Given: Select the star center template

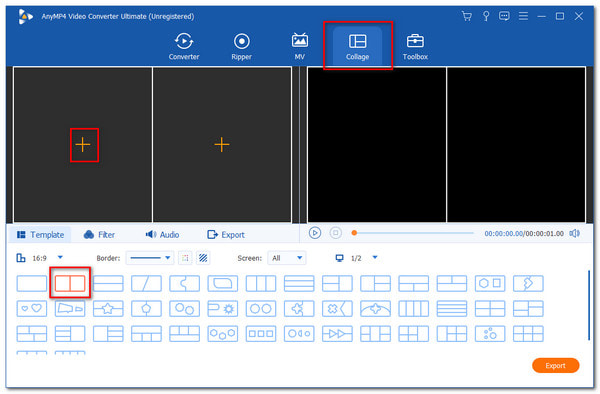Looking at the screenshot, I should click(x=108, y=308).
